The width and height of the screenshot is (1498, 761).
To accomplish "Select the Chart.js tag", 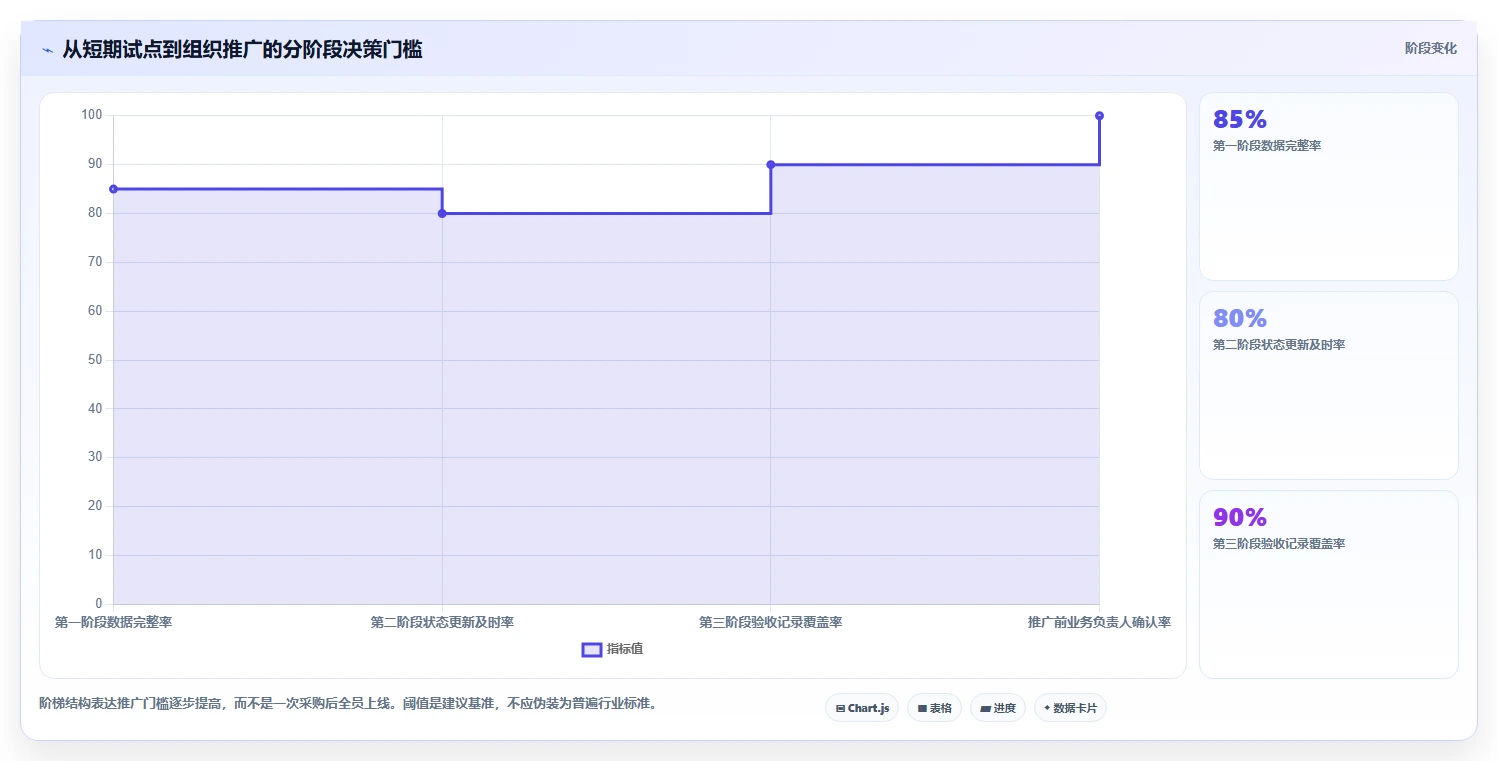I will 862,708.
